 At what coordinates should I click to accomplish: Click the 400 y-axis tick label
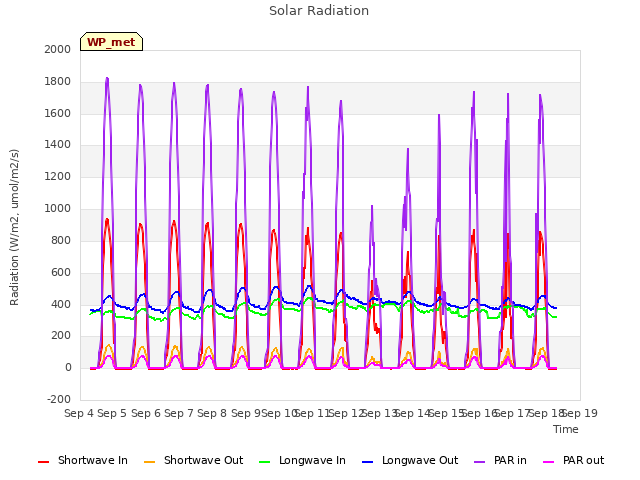(x=61, y=304)
